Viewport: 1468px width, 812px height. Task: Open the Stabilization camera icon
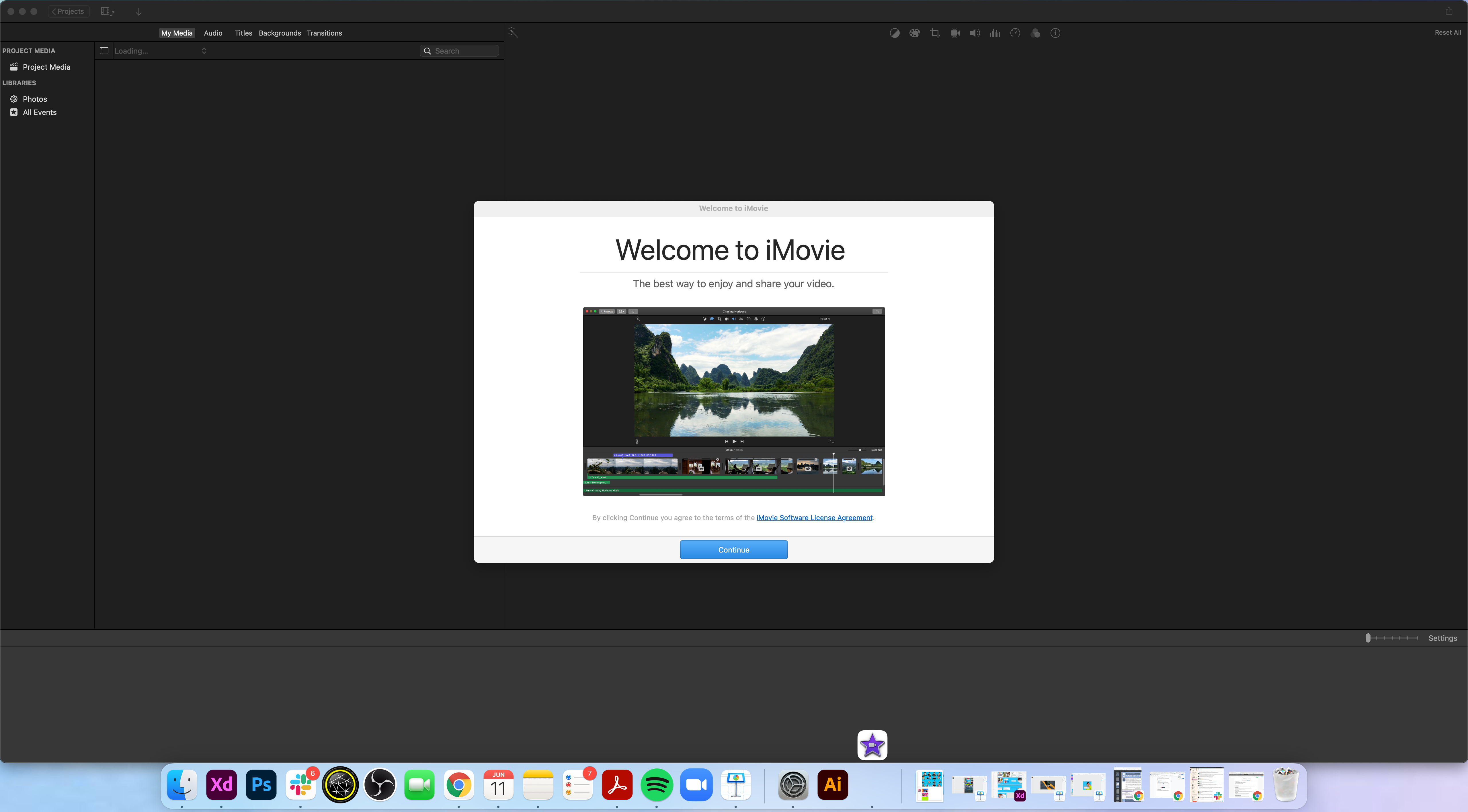point(955,33)
